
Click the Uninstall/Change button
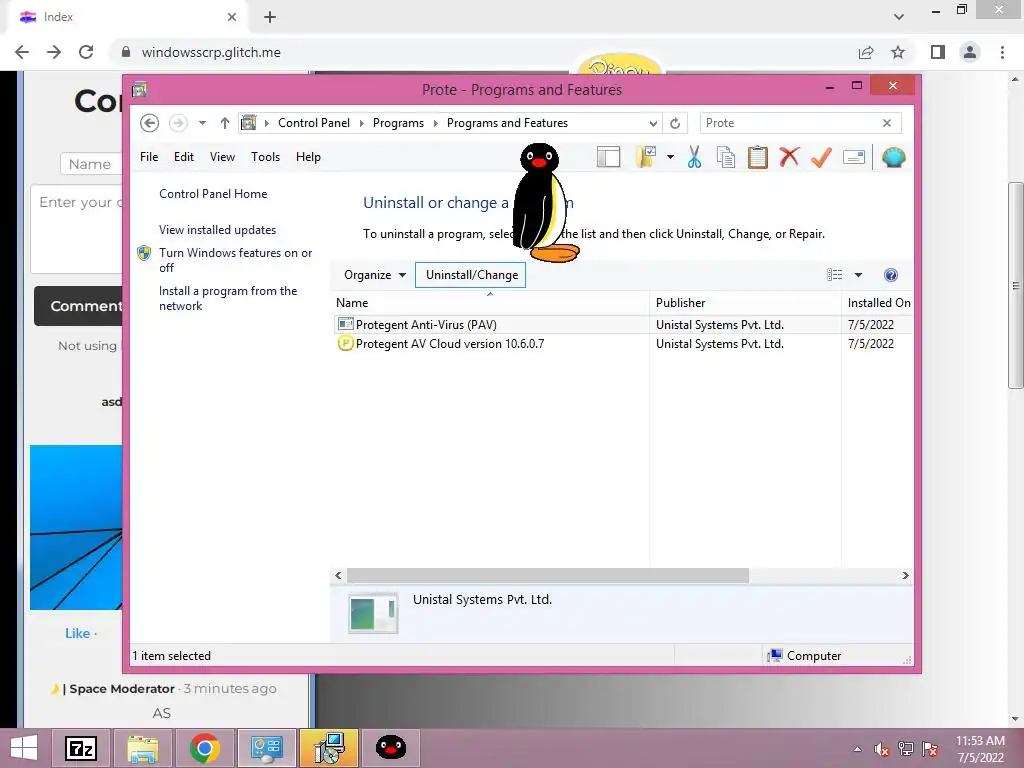point(471,275)
